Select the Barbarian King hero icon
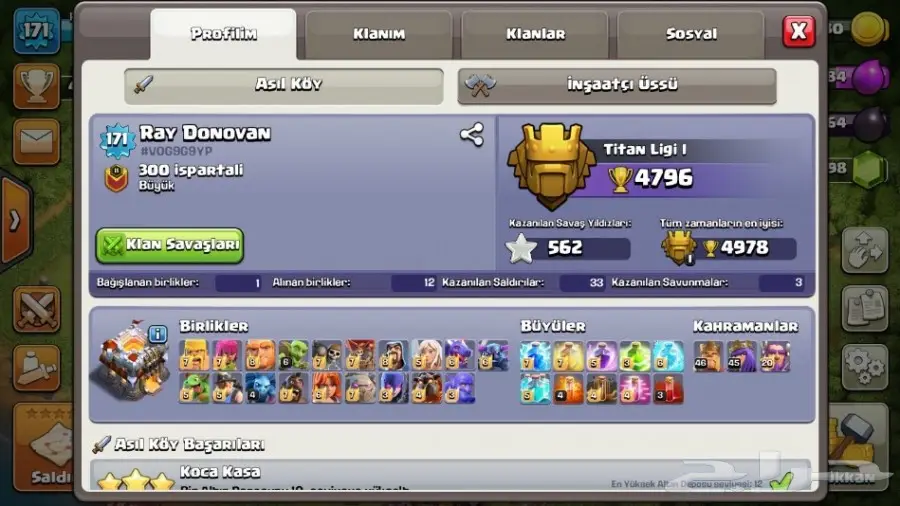Viewport: 900px width, 506px height. point(708,356)
